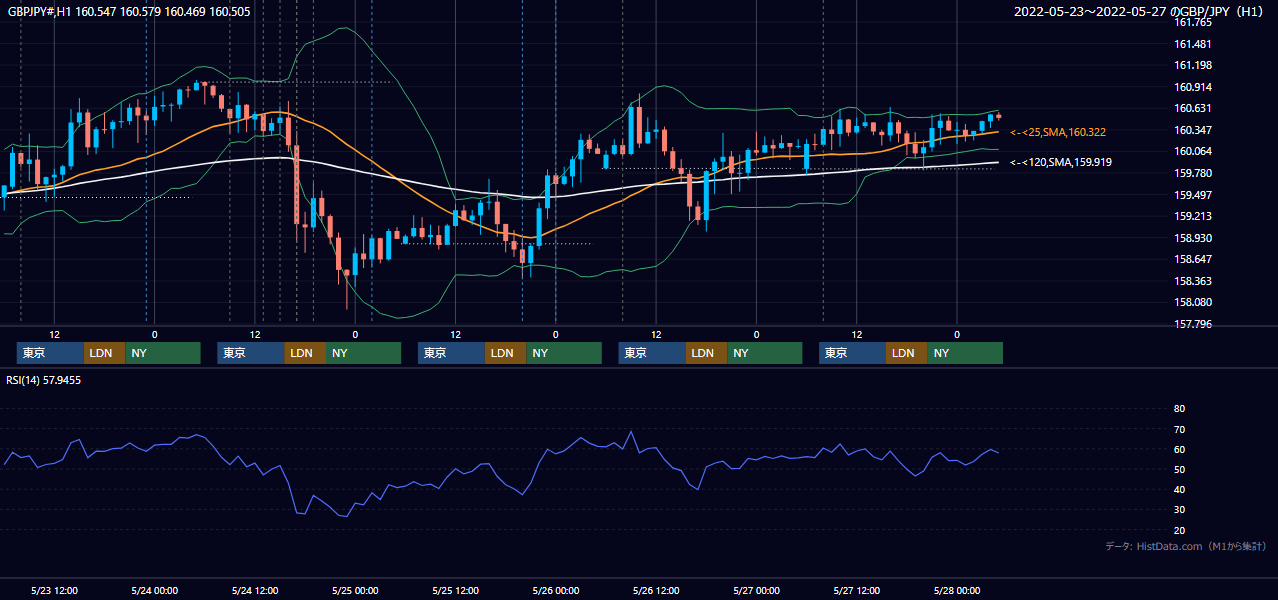The height and width of the screenshot is (600, 1278).
Task: Click the RSI(14) 57.9455 indicator label
Action: 44,380
